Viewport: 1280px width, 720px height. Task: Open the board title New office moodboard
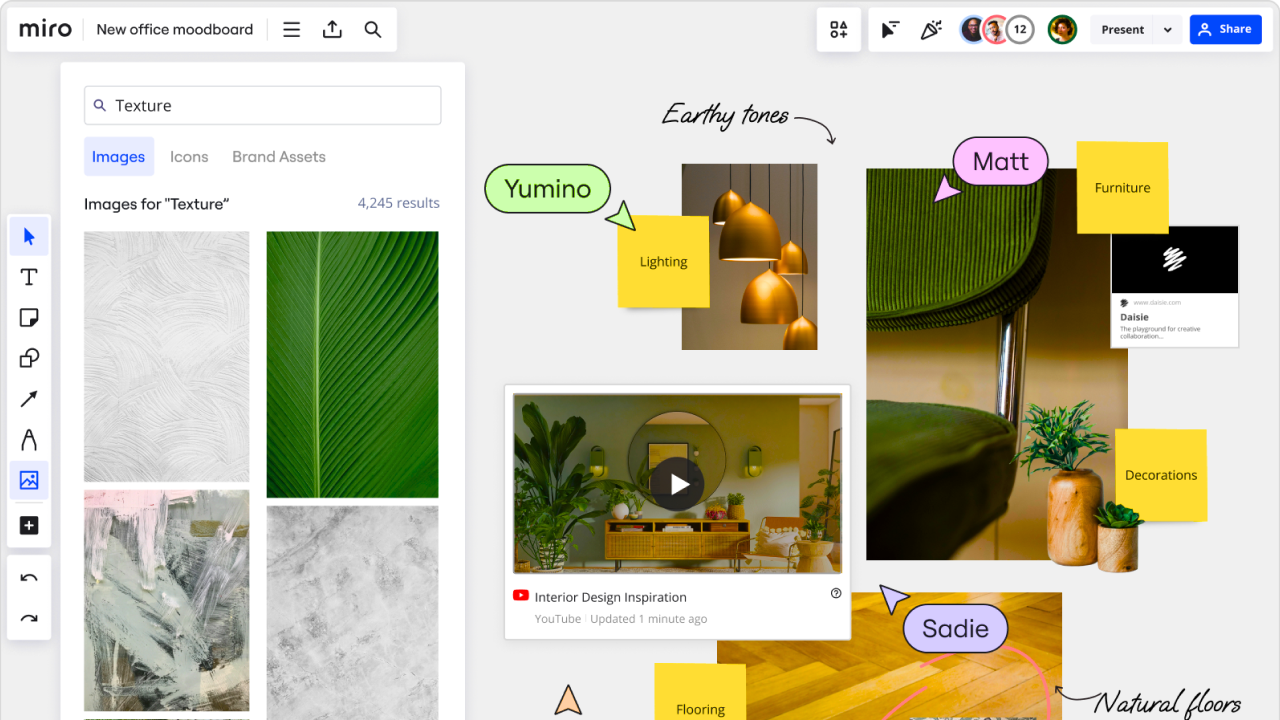(175, 30)
